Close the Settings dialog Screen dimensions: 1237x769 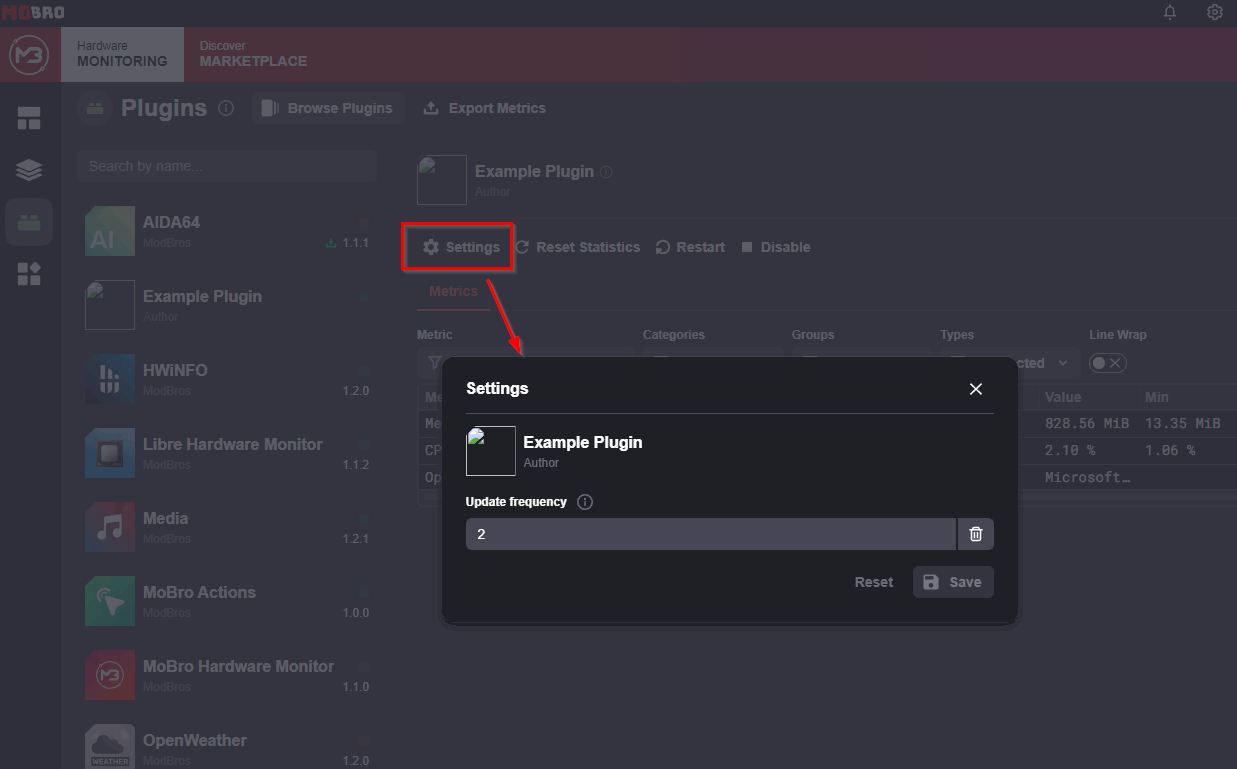tap(976, 389)
